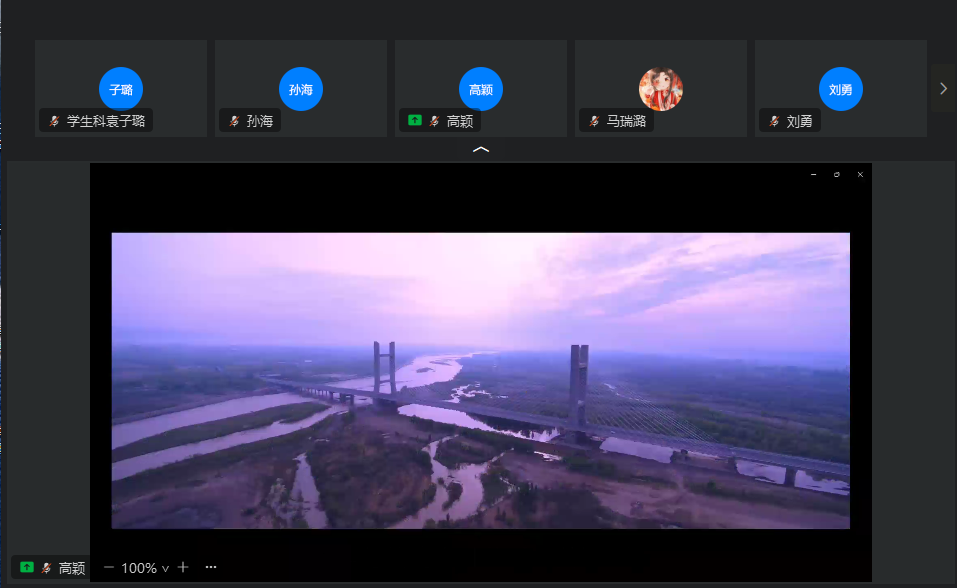
Task: Click muted mic icon beside 学生科袁子璐
Action: [x=54, y=121]
